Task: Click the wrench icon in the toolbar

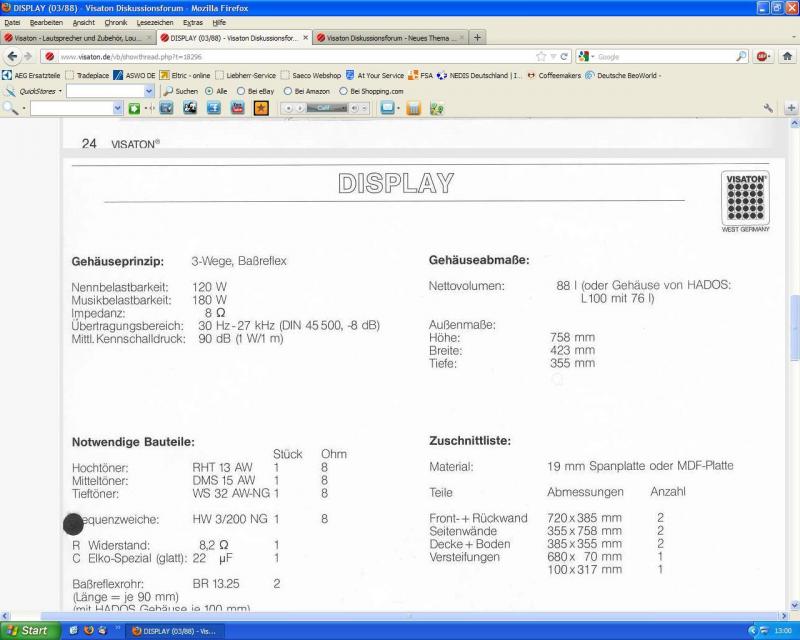Action: tap(768, 108)
